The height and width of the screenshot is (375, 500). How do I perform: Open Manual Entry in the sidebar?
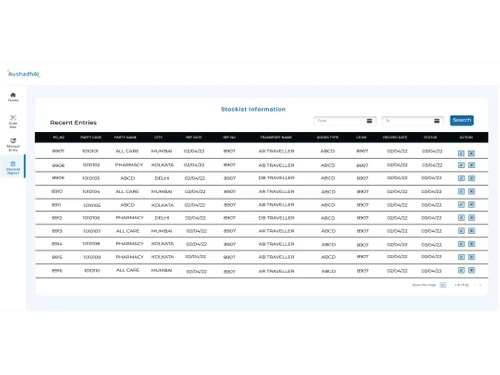13,145
